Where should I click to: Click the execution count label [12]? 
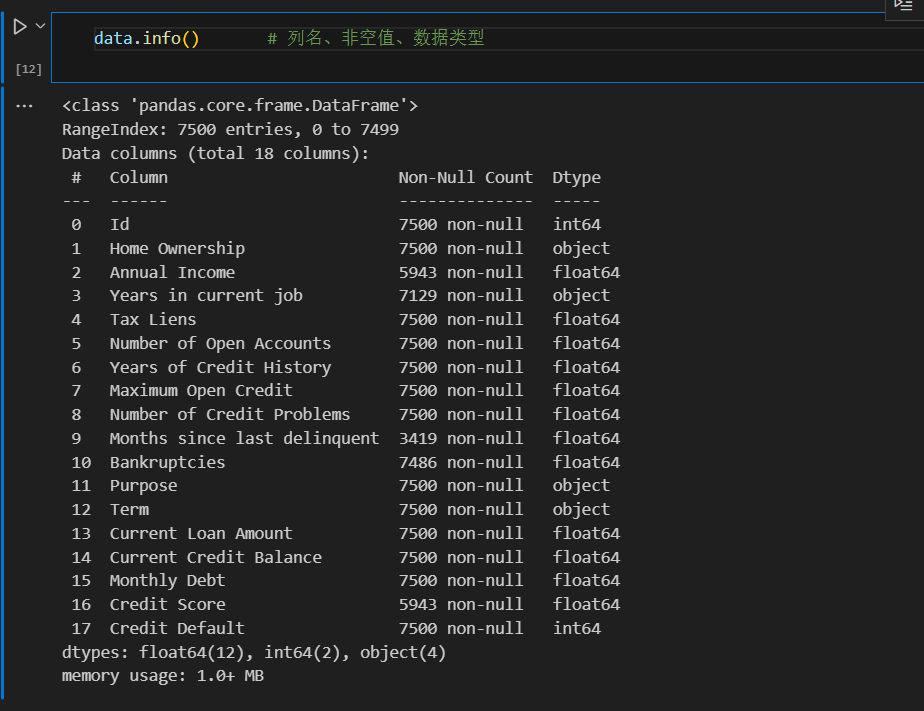[x=28, y=69]
